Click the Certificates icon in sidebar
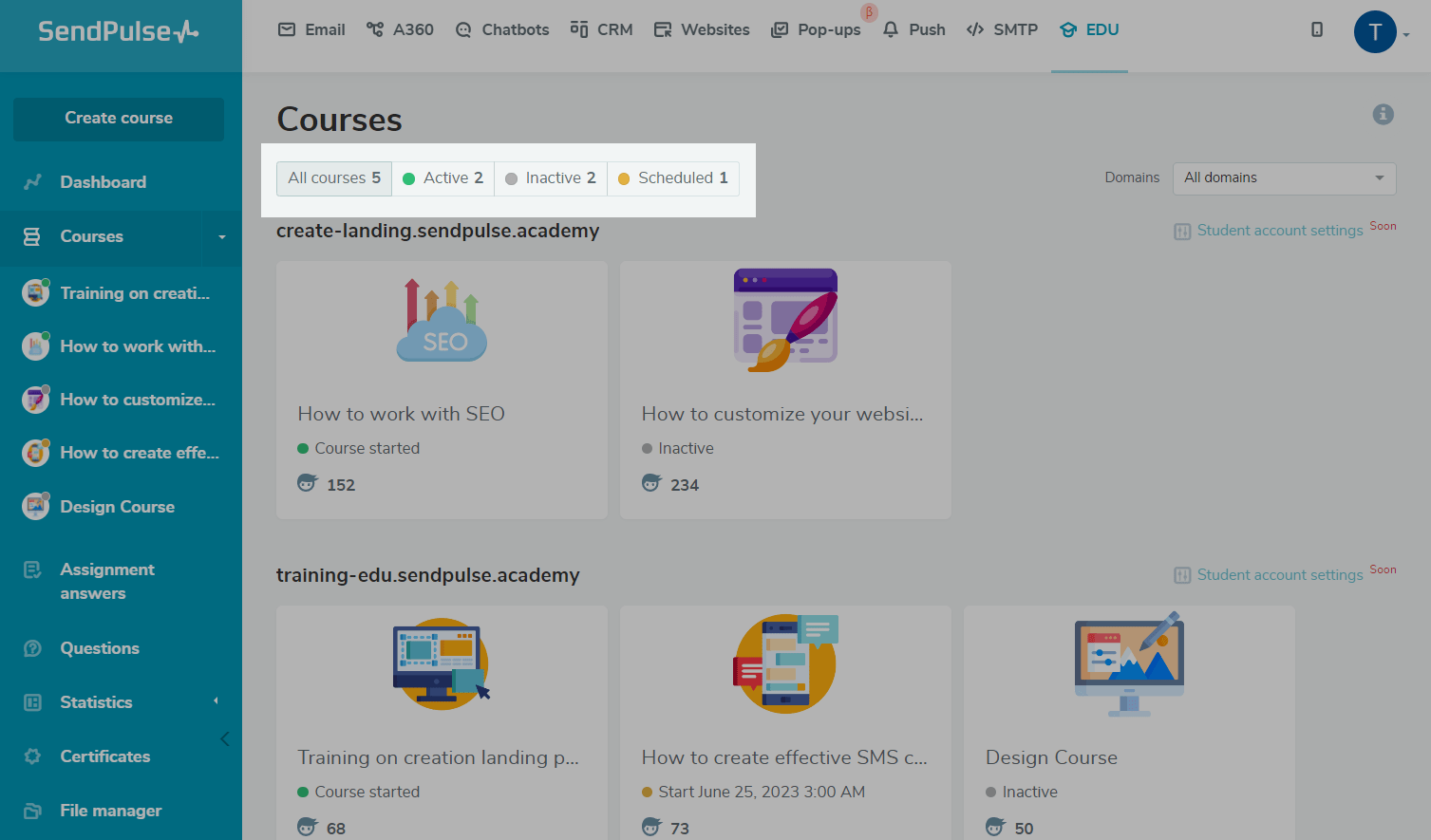This screenshot has height=840, width=1431. pos(33,756)
